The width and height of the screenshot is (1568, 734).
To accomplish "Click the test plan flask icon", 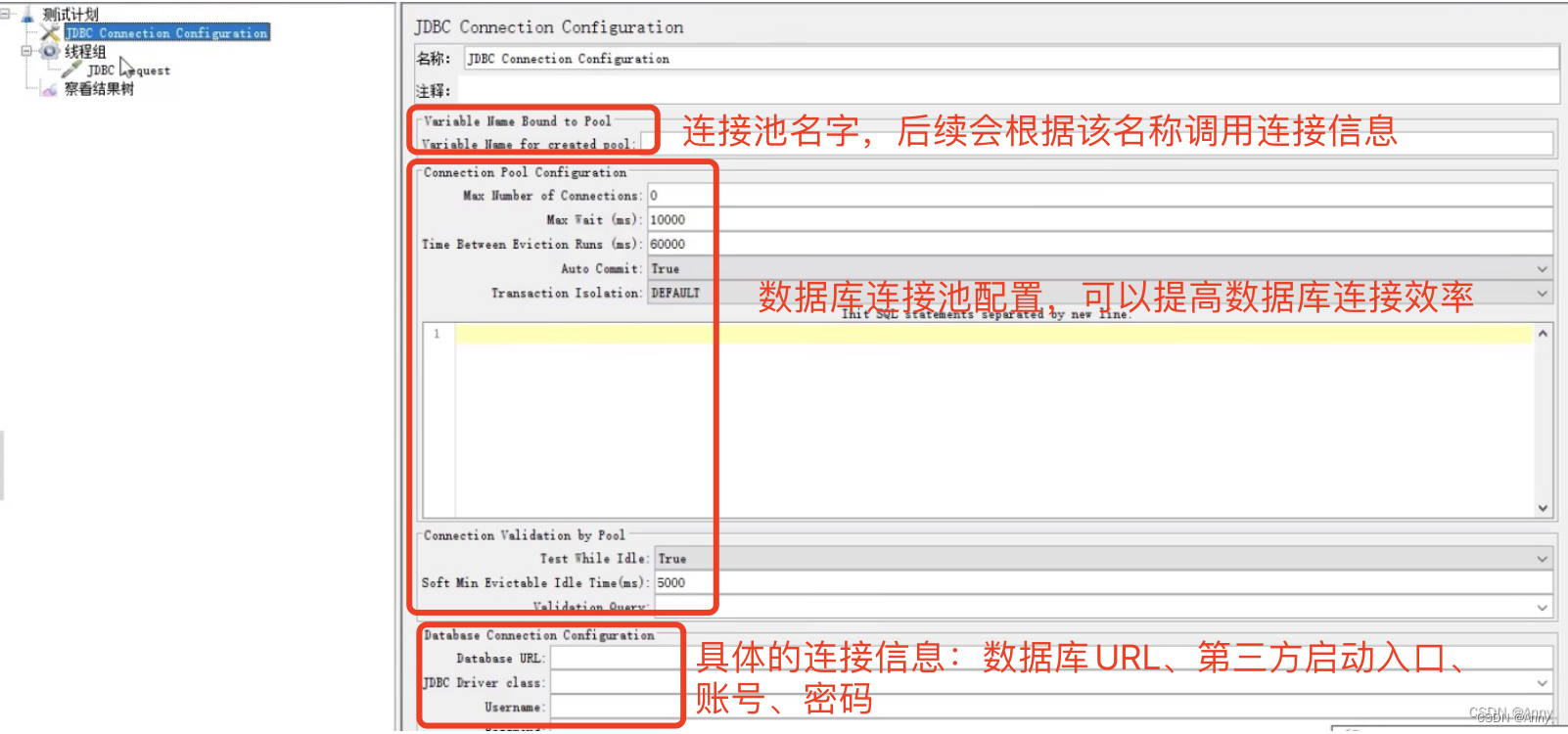I will 27,15.
